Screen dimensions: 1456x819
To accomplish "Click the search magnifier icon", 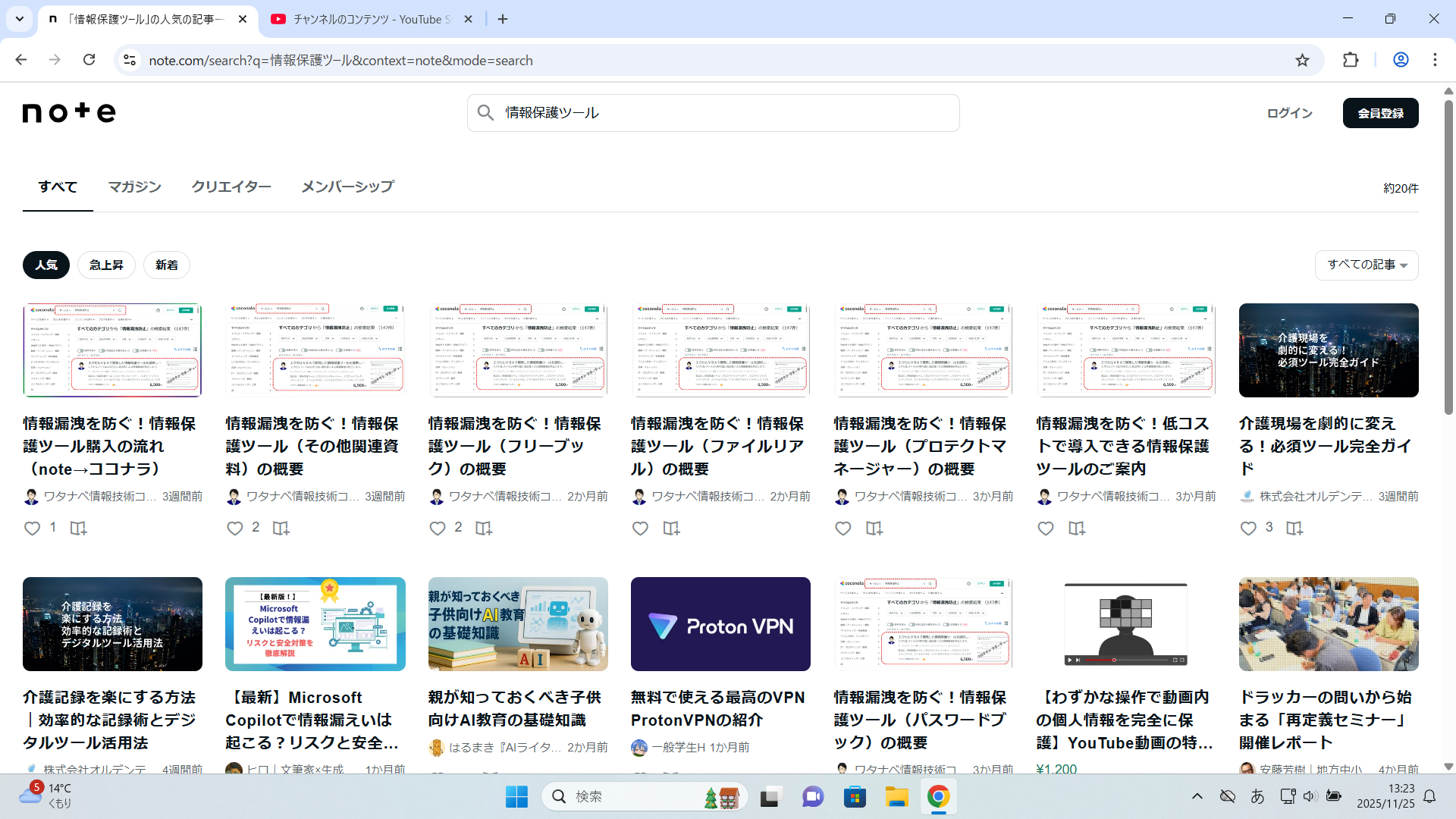I will [485, 113].
